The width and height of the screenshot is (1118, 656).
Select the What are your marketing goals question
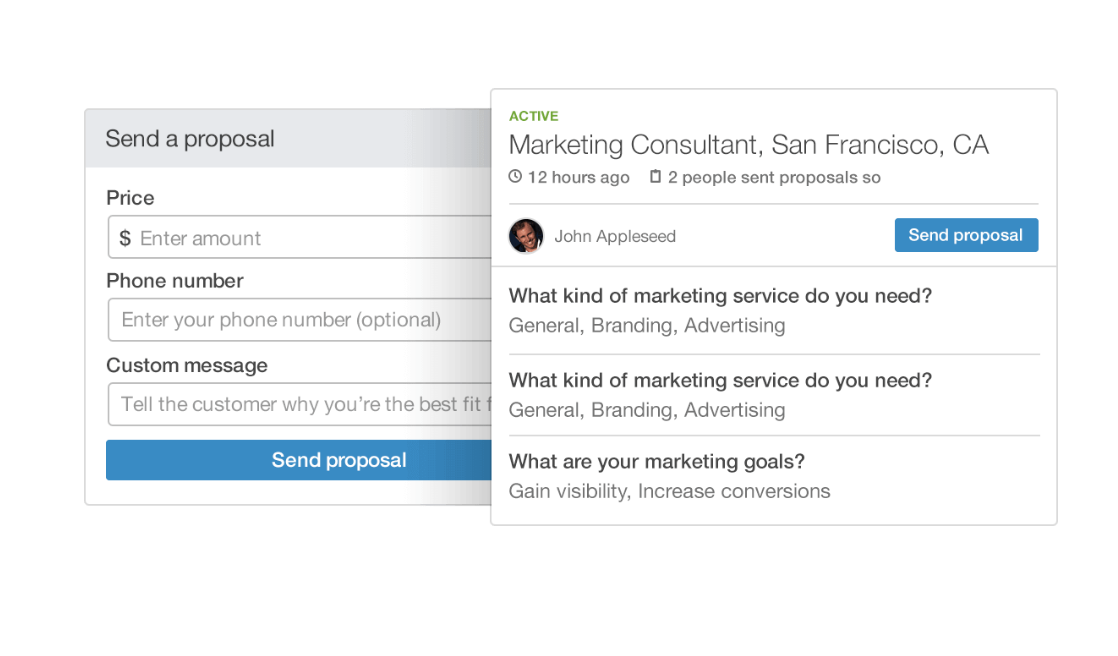(x=656, y=461)
